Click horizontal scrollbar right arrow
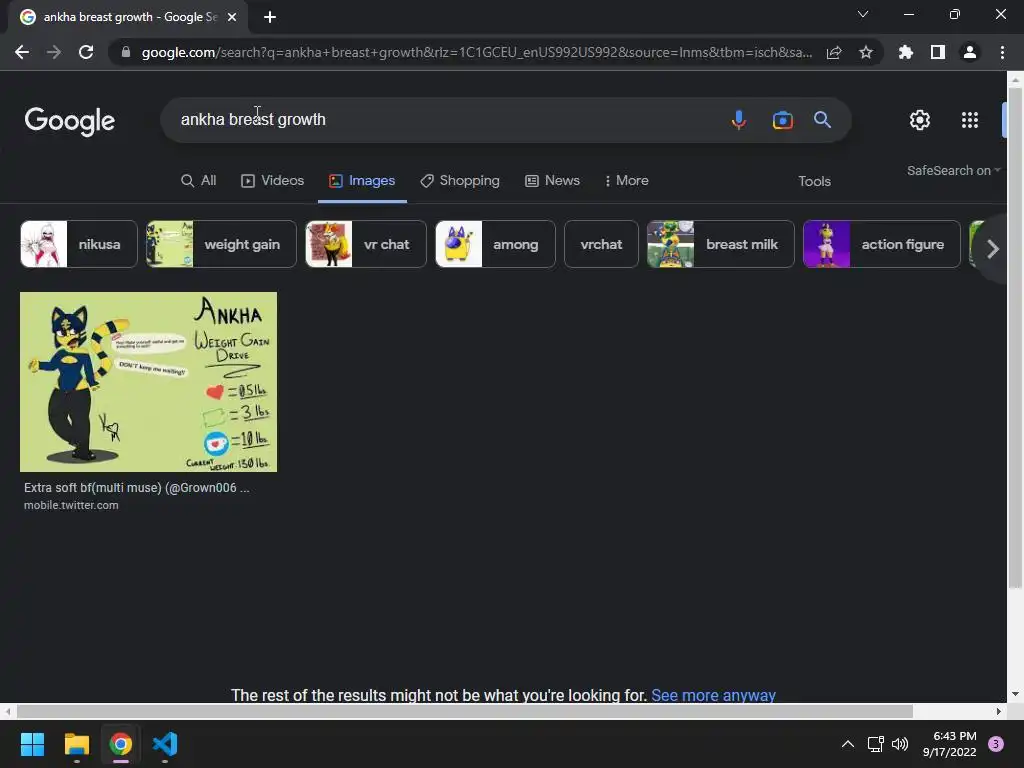1024x768 pixels. [x=999, y=711]
